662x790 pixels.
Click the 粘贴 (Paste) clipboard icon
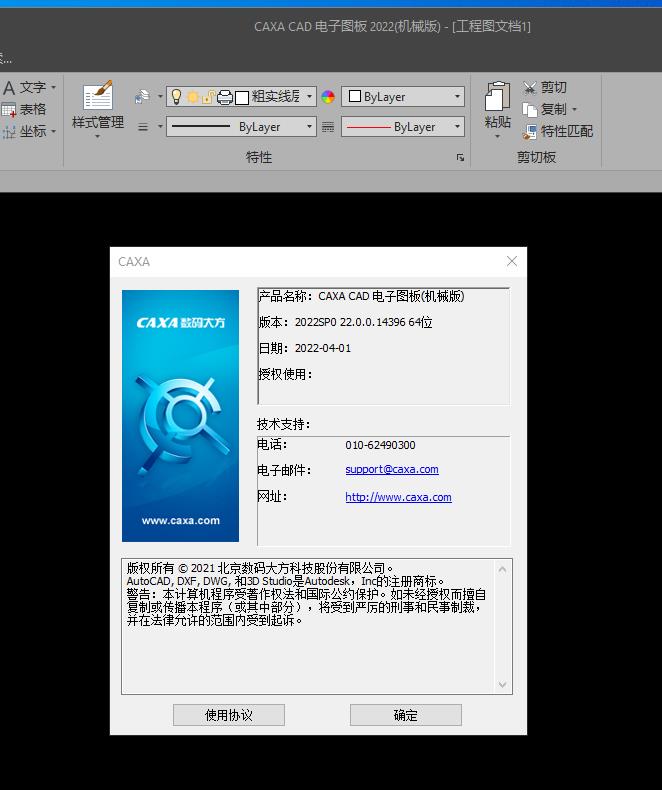[498, 96]
